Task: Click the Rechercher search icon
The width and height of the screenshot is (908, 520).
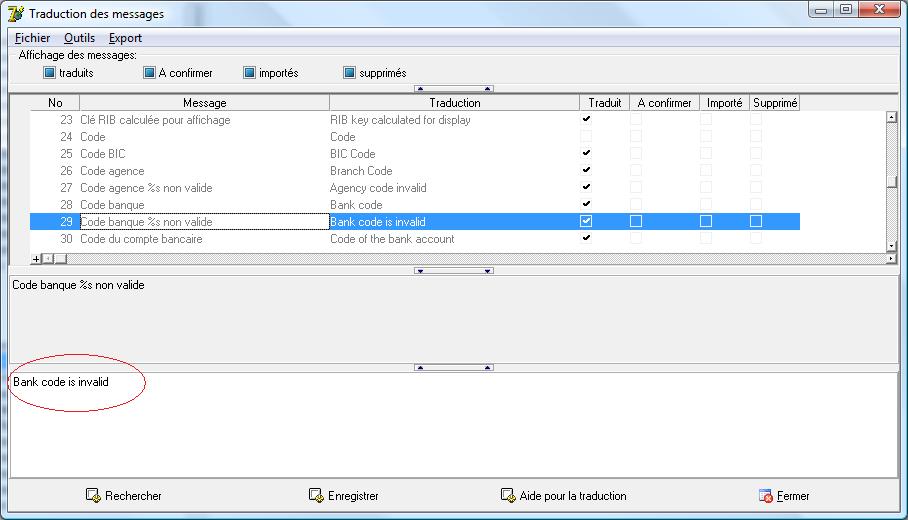Action: [93, 496]
